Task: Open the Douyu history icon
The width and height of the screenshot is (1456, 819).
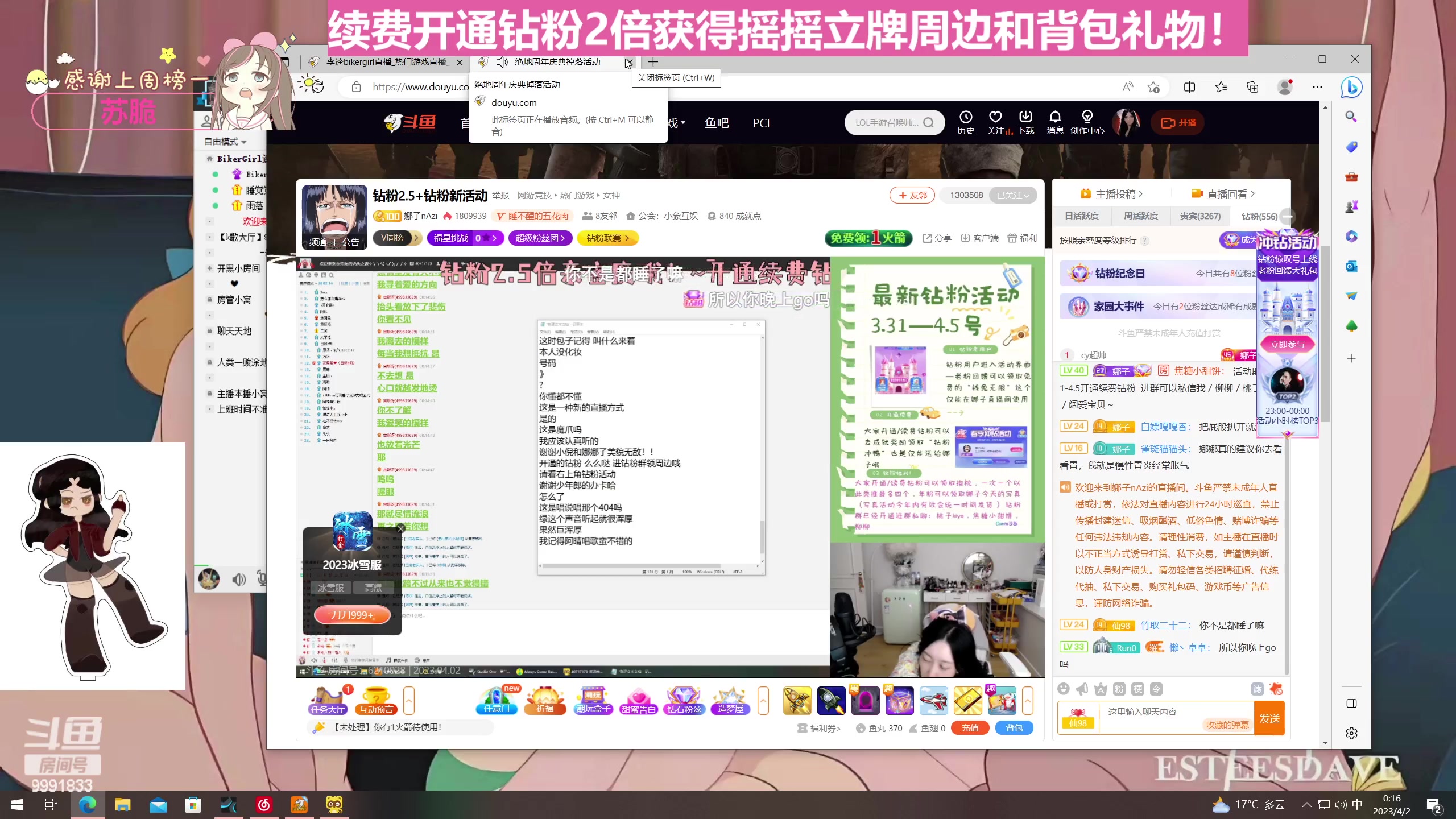Action: click(965, 122)
